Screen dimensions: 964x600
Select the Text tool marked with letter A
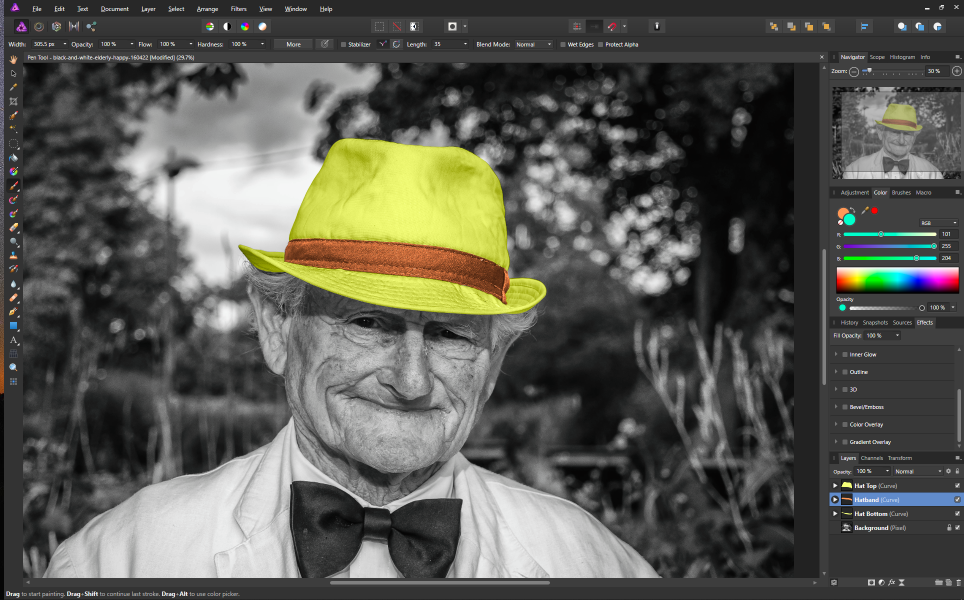14,340
